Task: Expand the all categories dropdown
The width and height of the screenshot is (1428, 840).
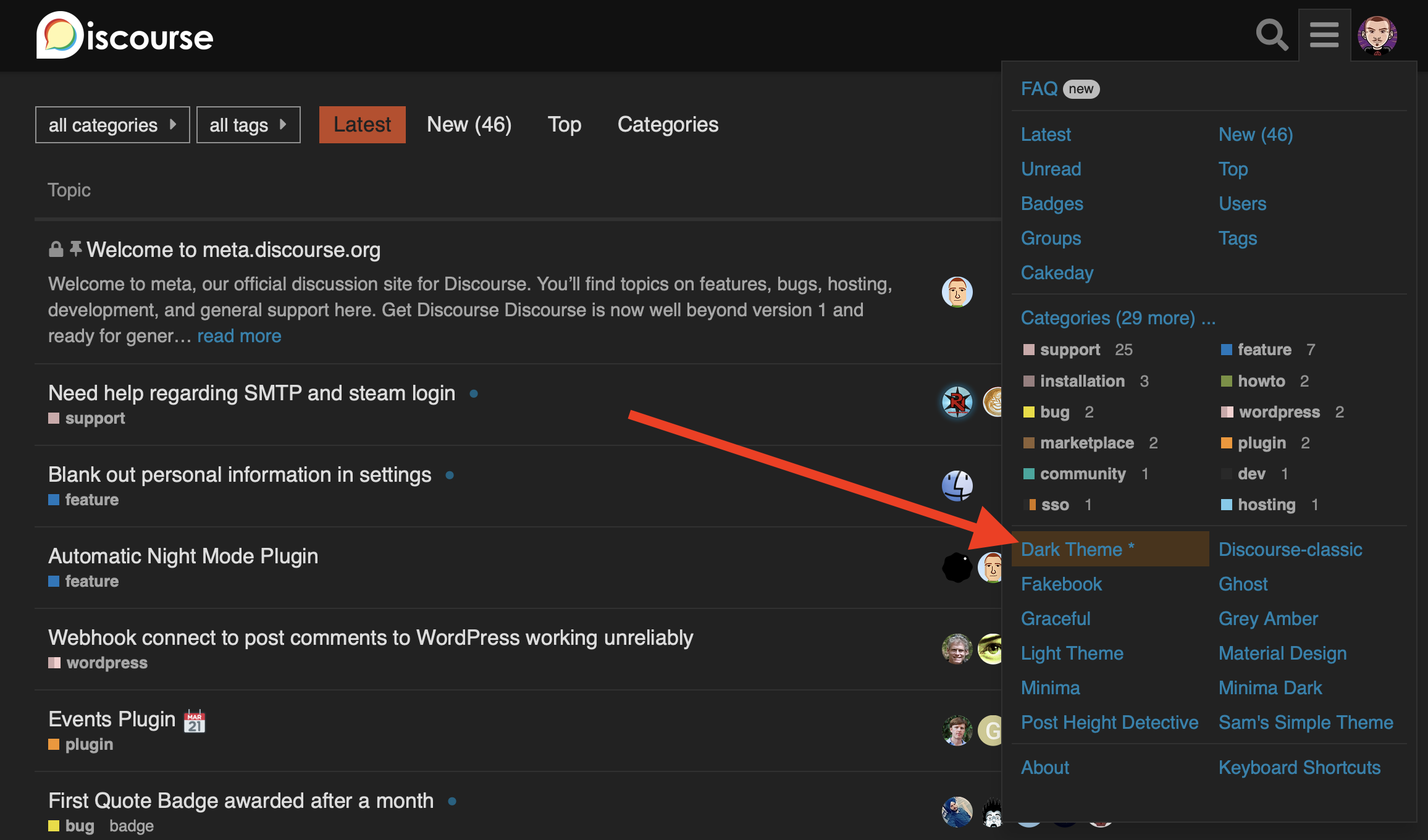Action: point(112,125)
